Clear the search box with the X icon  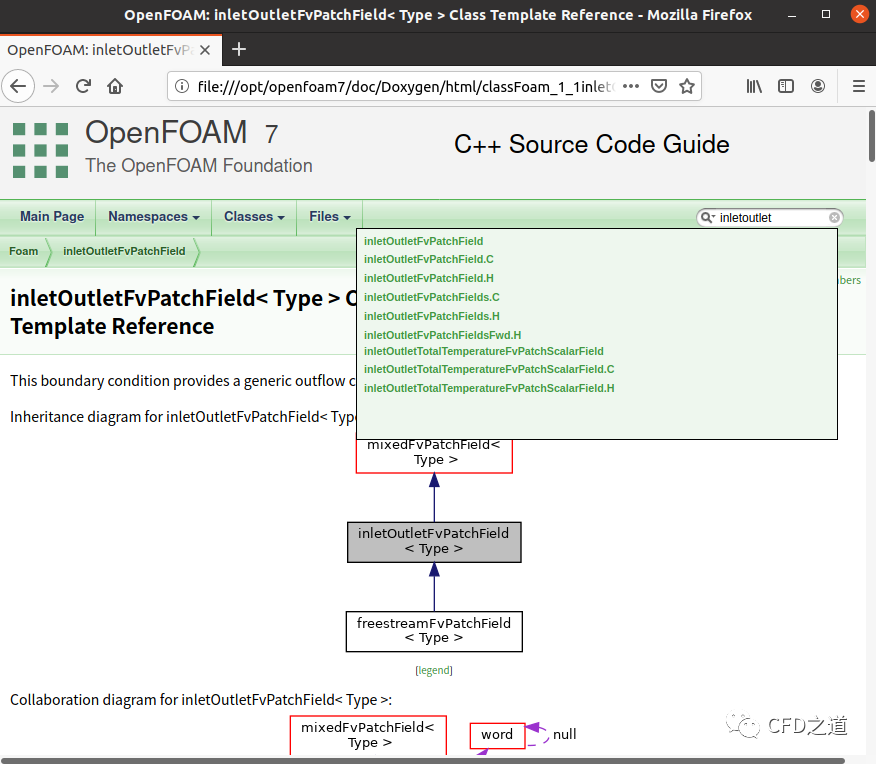834,217
